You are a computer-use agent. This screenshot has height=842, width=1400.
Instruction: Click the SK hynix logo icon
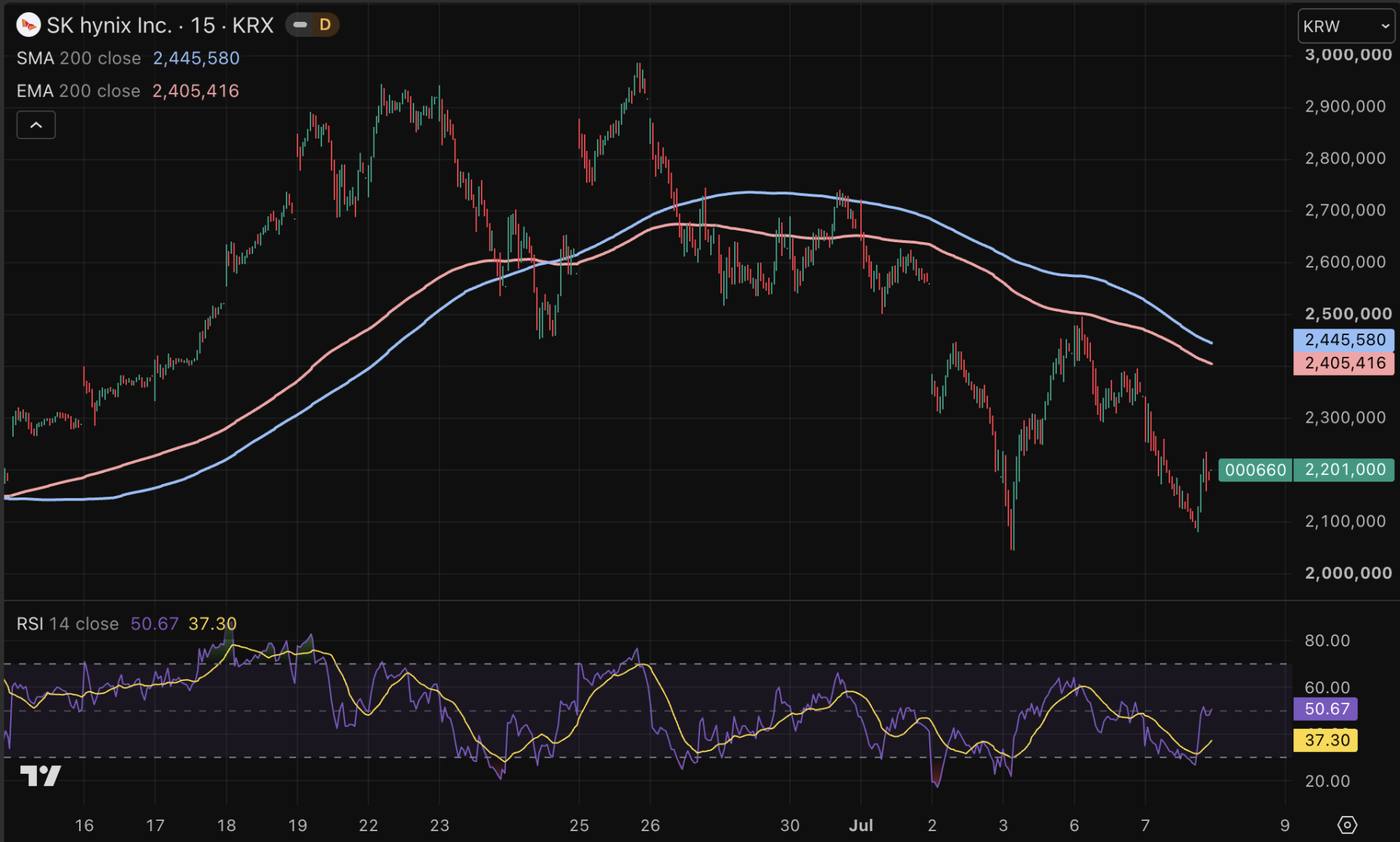28,25
